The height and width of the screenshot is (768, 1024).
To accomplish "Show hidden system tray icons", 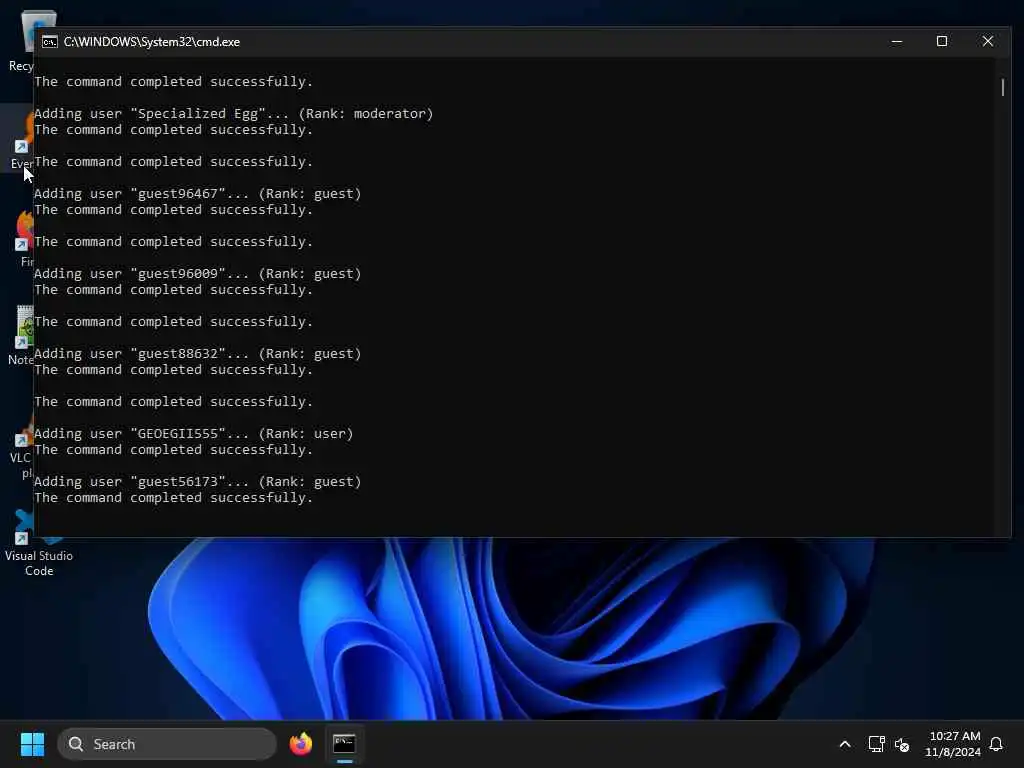I will [844, 744].
